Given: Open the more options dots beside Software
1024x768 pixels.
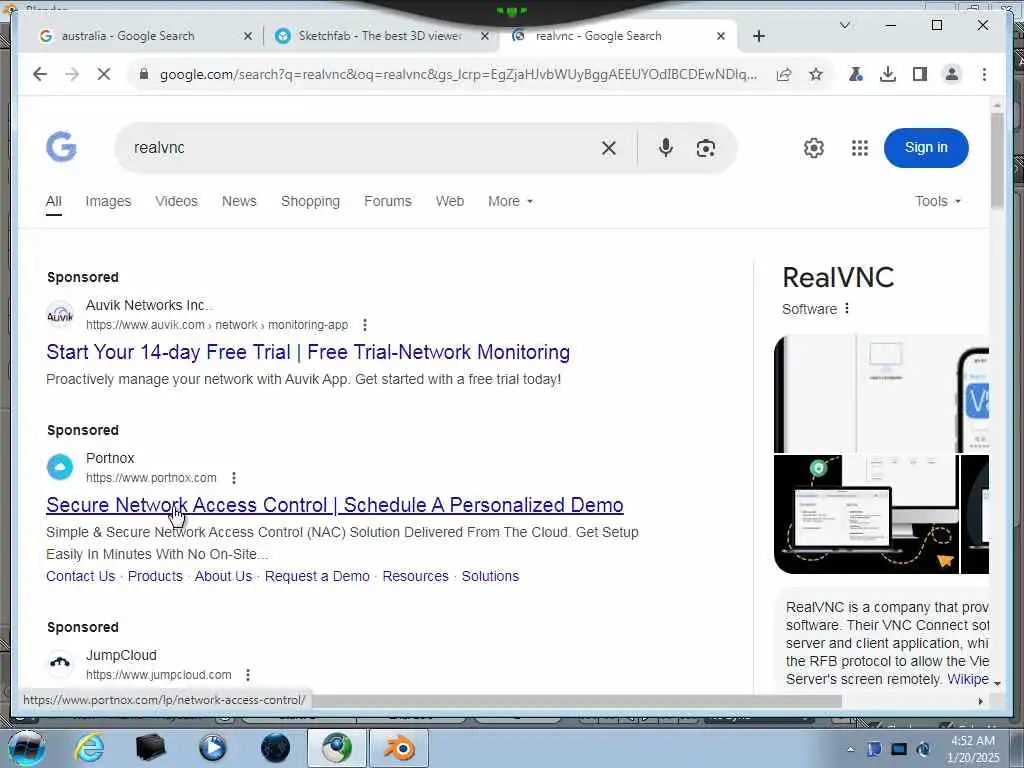Looking at the screenshot, I should click(x=847, y=308).
